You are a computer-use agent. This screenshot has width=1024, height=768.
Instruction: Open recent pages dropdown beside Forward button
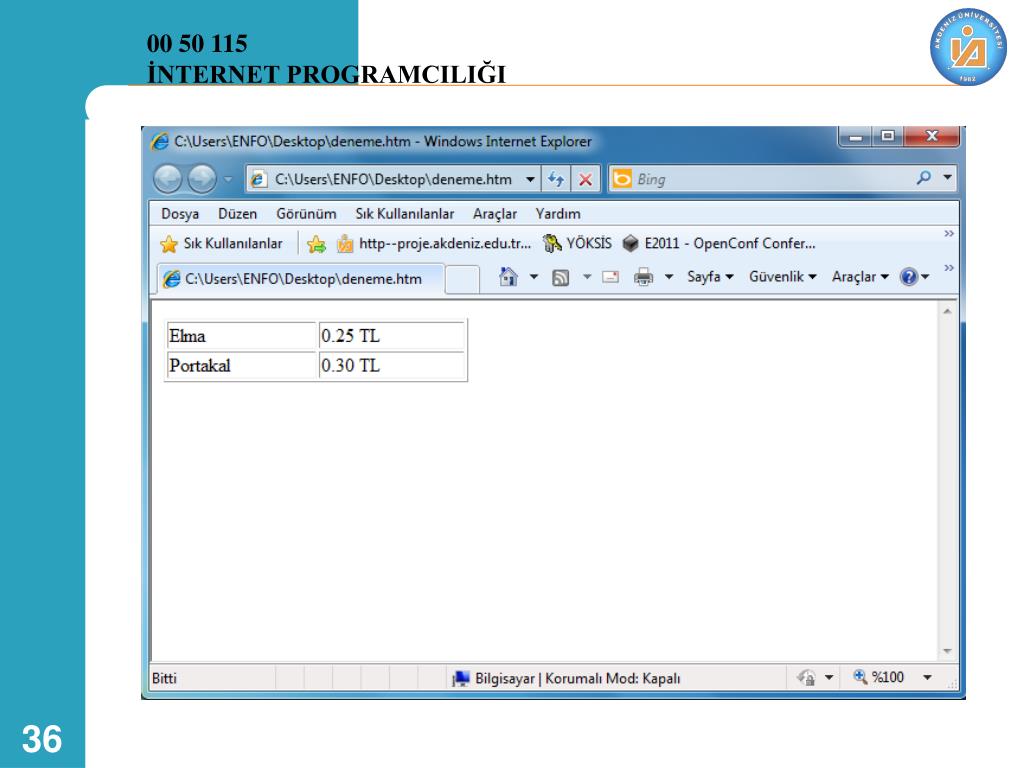pos(228,178)
